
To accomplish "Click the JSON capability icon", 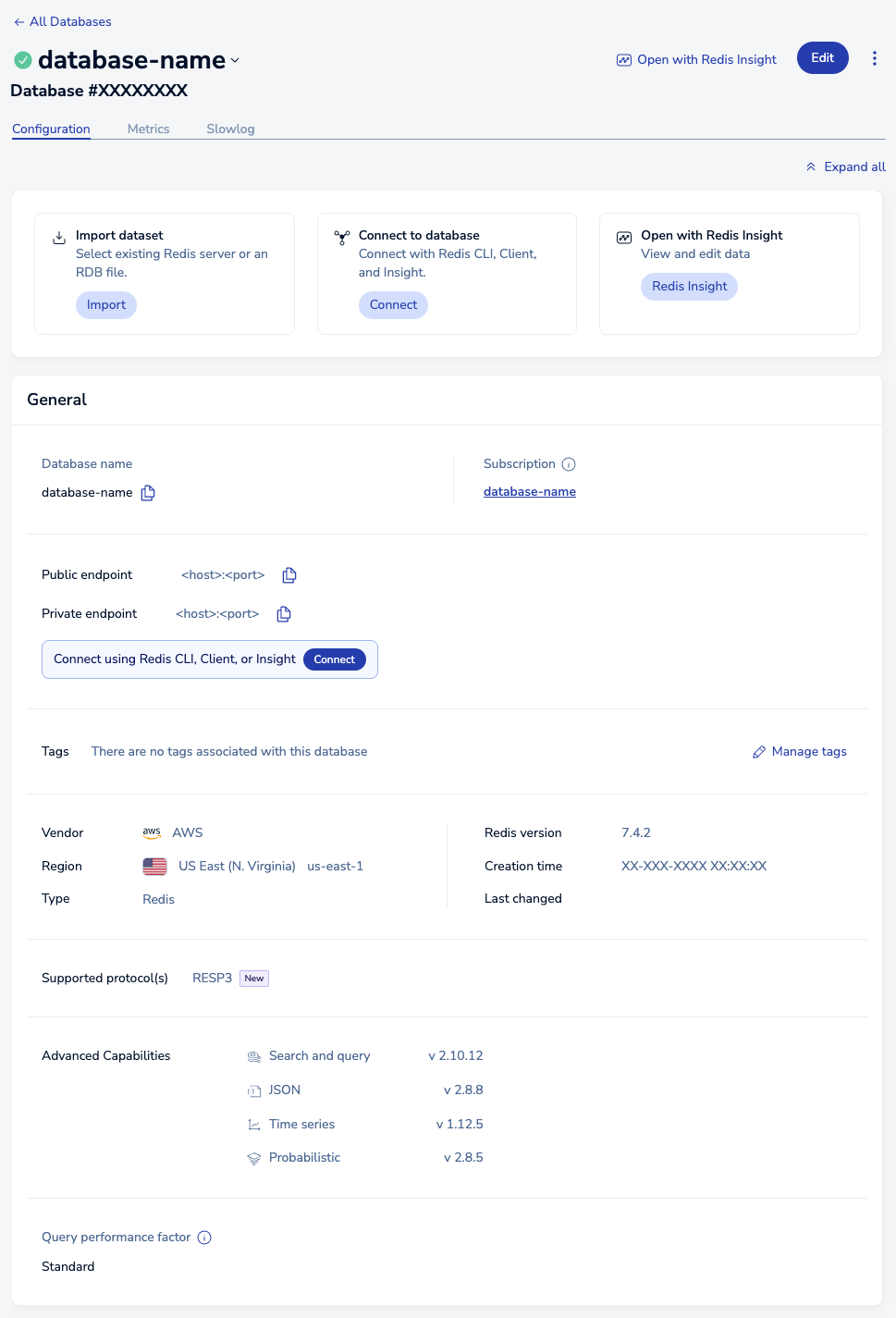I will [x=254, y=1090].
